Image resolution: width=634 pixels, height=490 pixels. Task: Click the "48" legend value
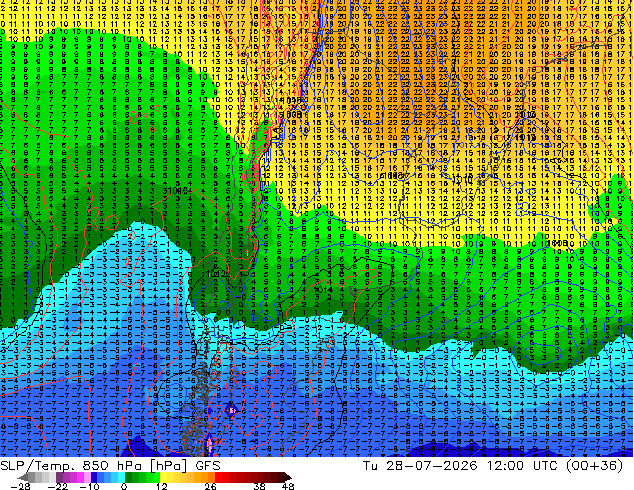[x=288, y=486]
